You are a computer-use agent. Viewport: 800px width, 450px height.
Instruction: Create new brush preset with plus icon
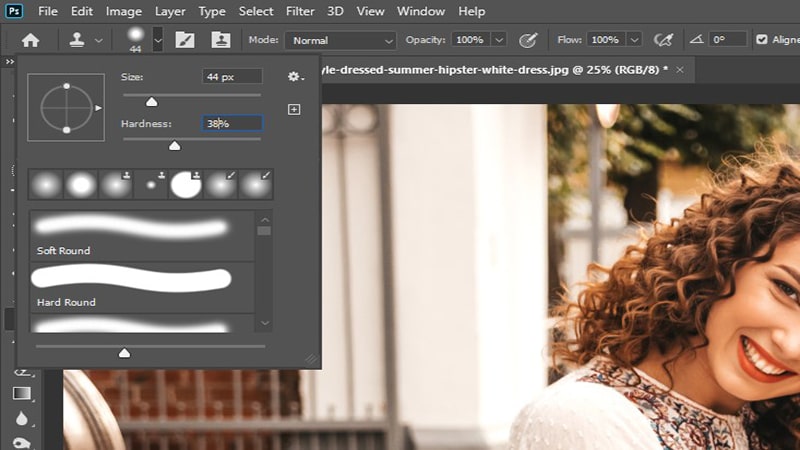coord(294,109)
